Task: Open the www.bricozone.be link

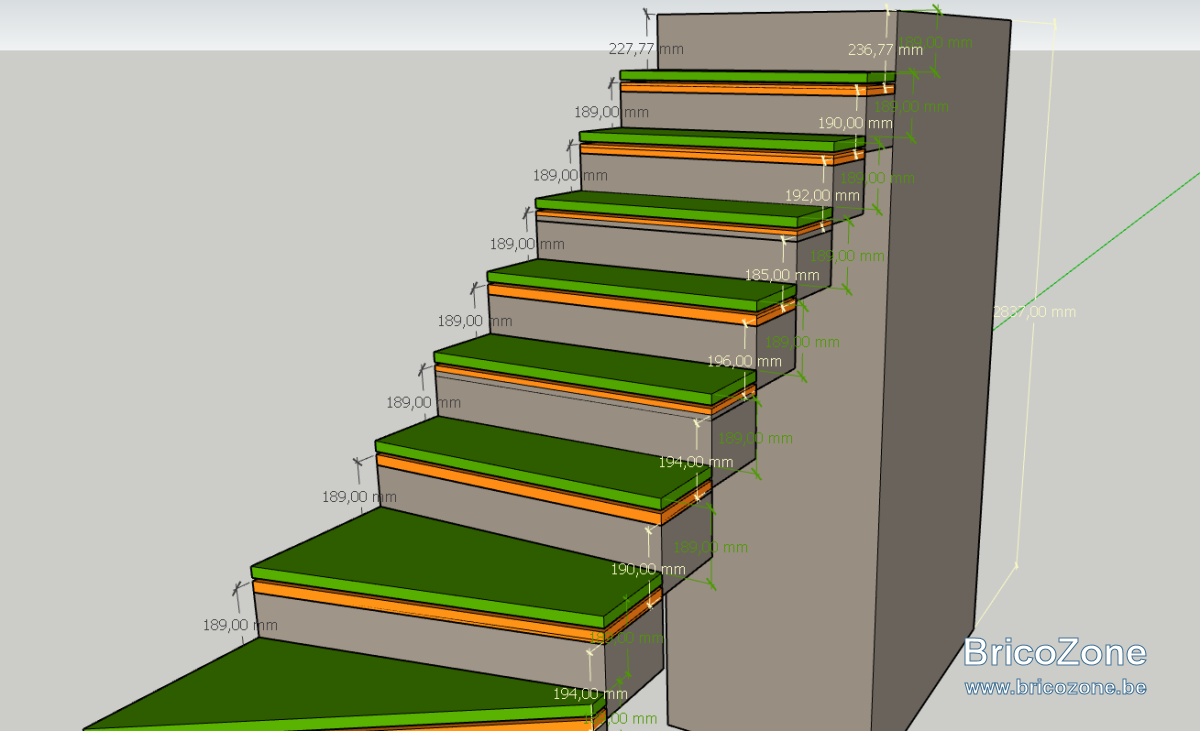Action: pos(1055,688)
